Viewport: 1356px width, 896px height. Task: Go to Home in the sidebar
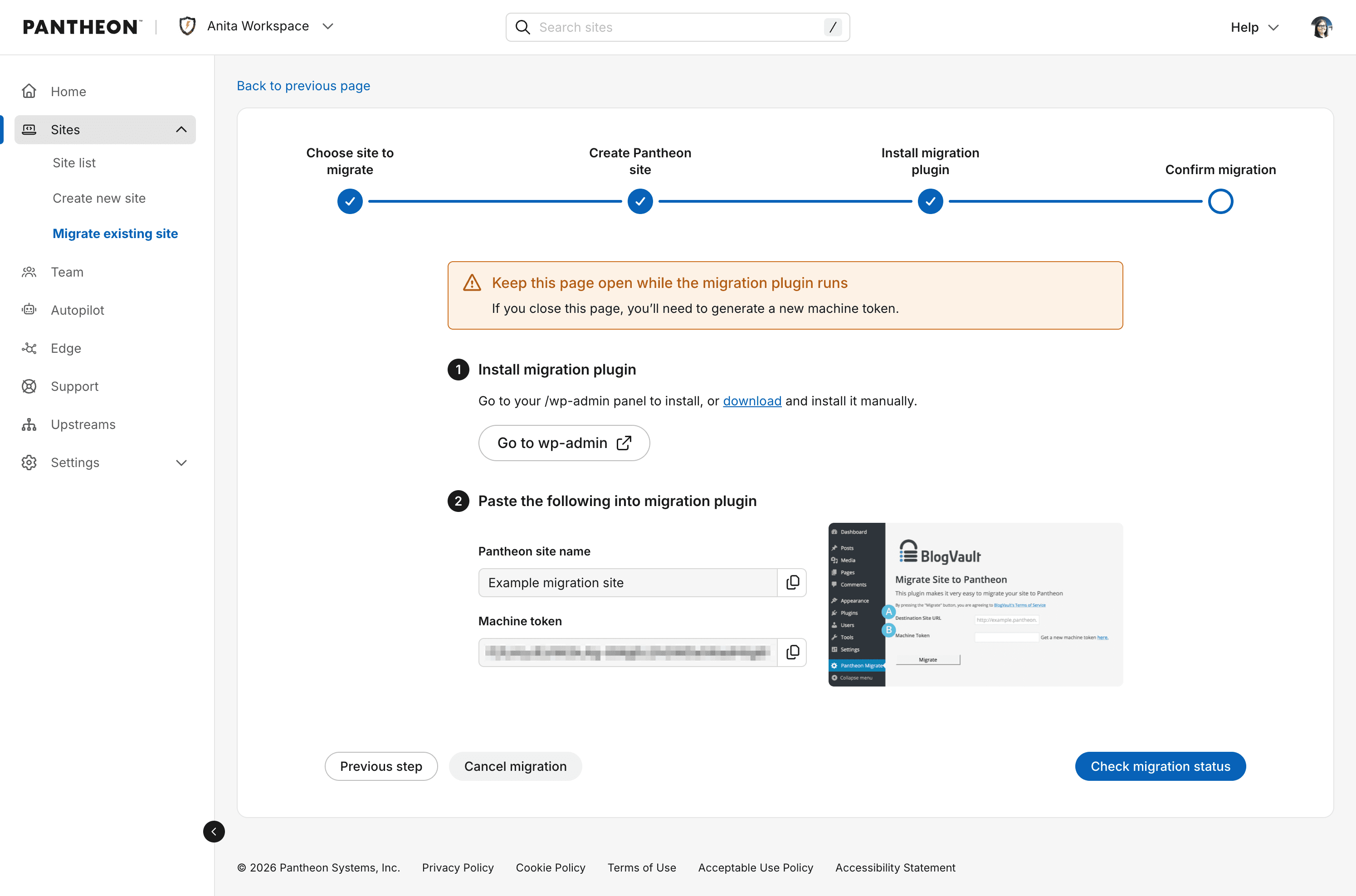click(x=68, y=92)
